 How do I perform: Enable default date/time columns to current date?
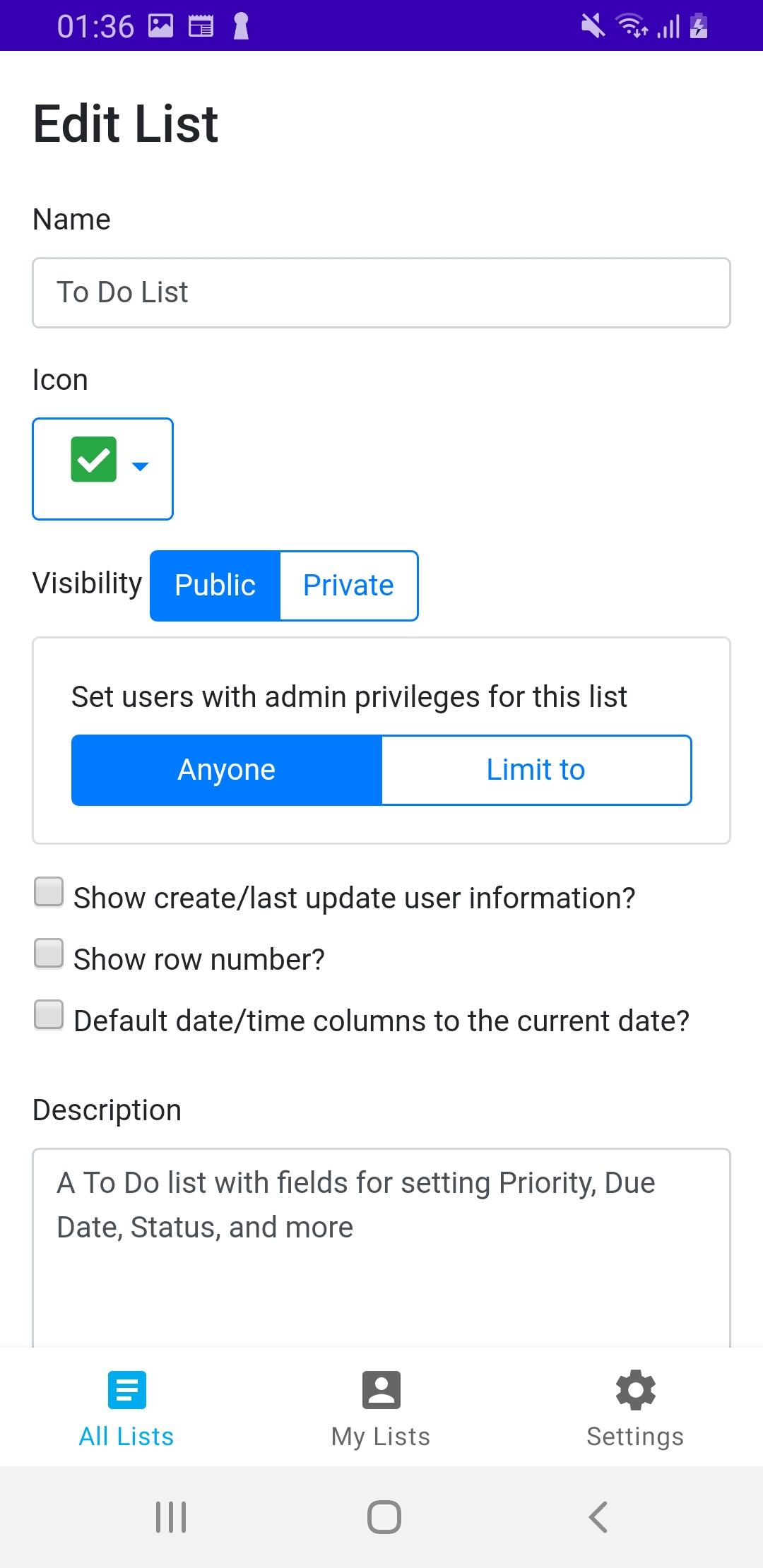(49, 1015)
